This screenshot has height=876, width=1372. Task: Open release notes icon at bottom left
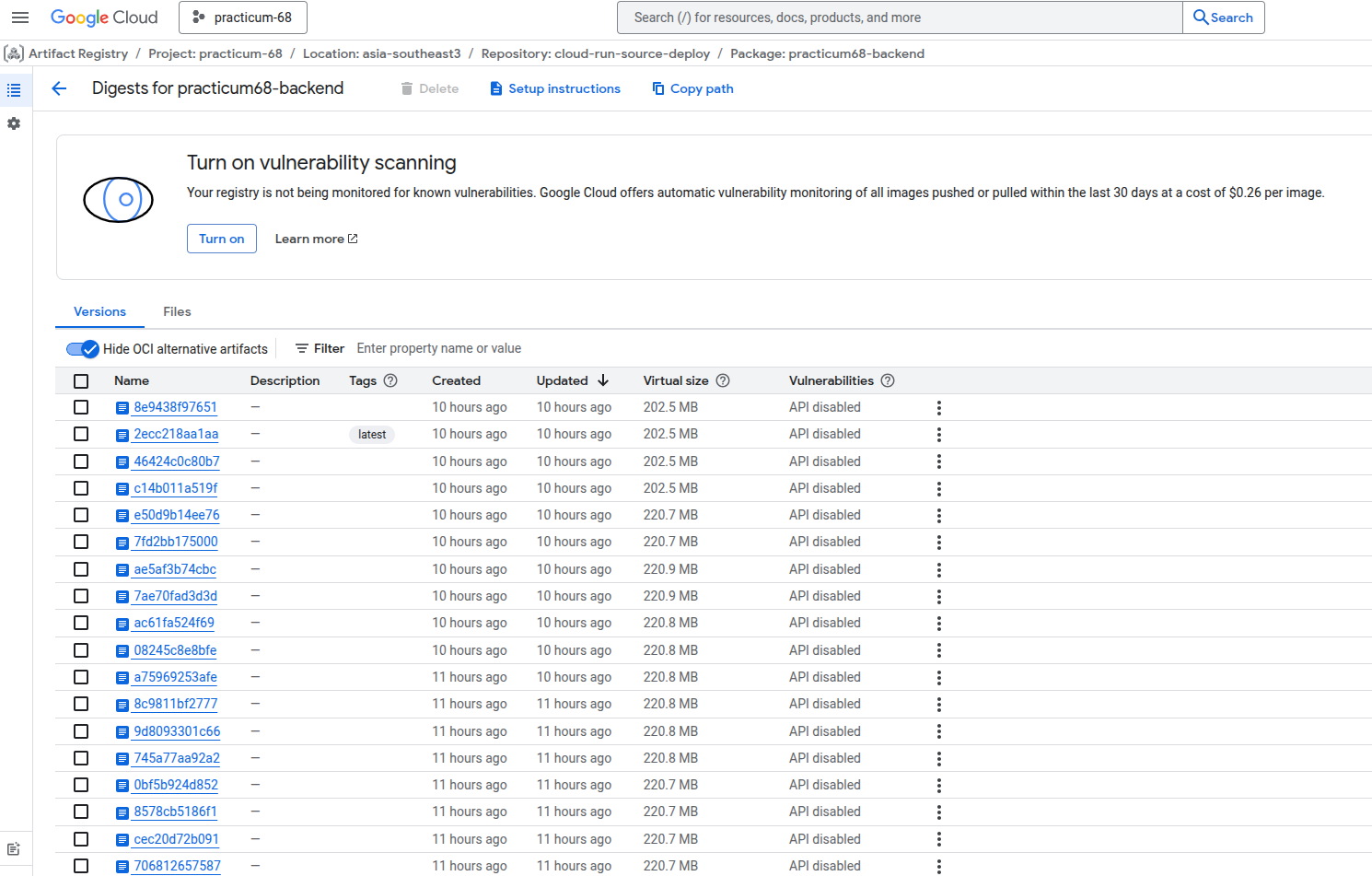pos(14,849)
